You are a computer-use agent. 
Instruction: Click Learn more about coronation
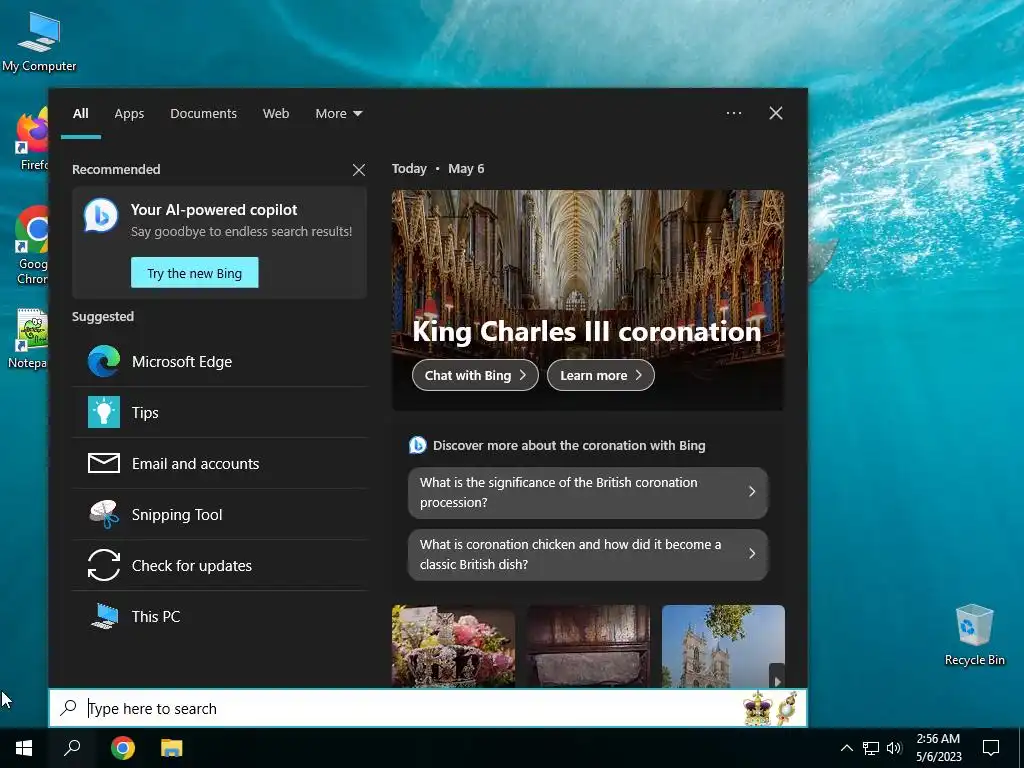coord(600,376)
